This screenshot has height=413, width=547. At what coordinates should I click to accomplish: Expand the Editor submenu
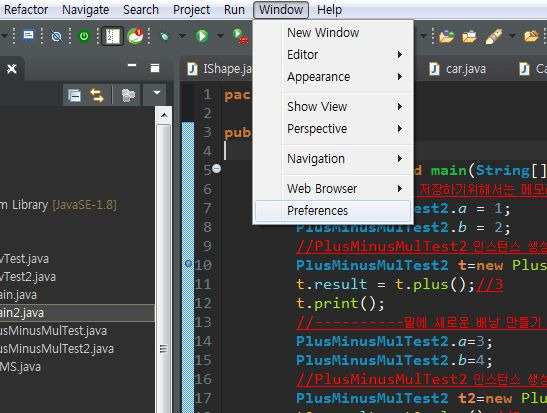[x=333, y=55]
